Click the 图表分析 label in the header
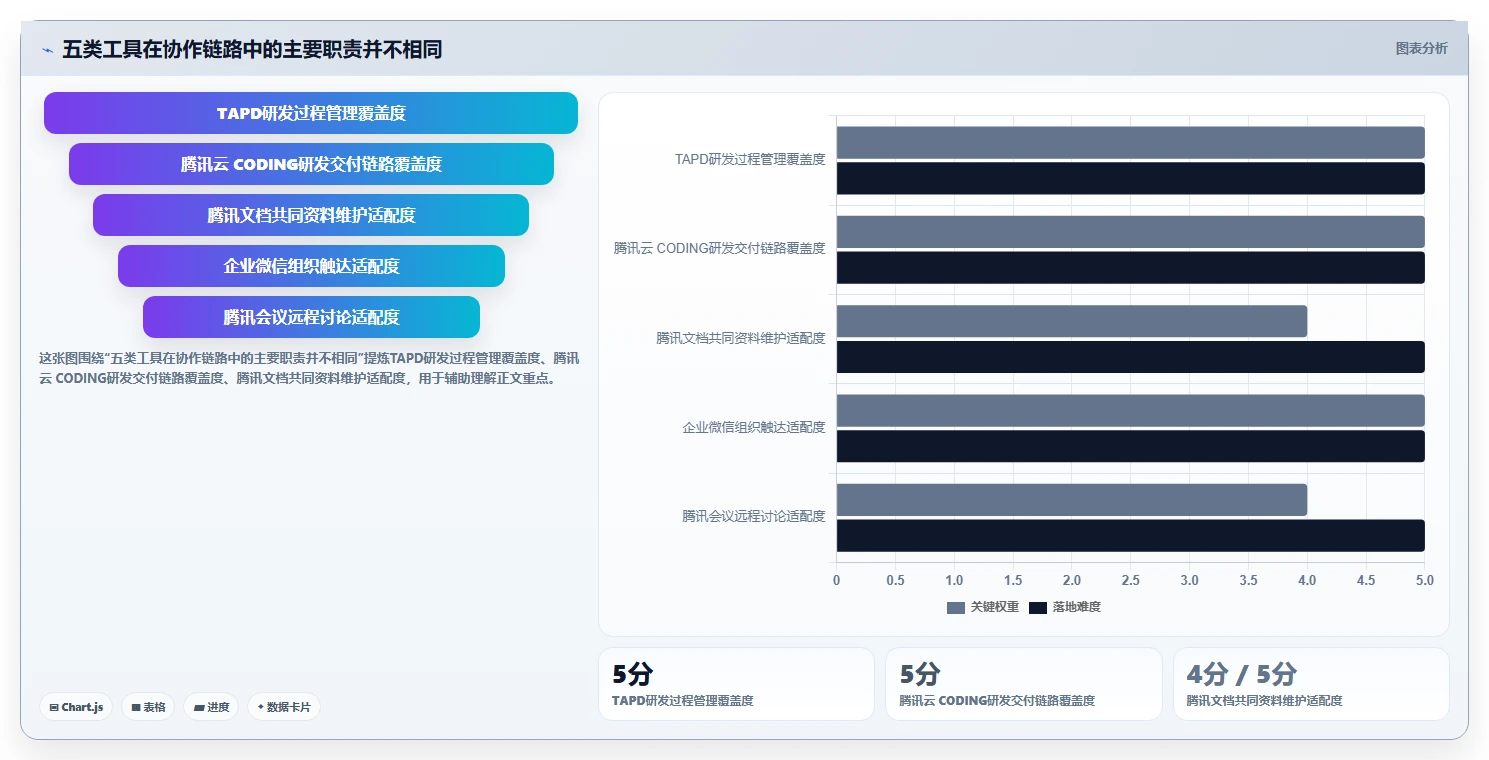 (x=1421, y=48)
